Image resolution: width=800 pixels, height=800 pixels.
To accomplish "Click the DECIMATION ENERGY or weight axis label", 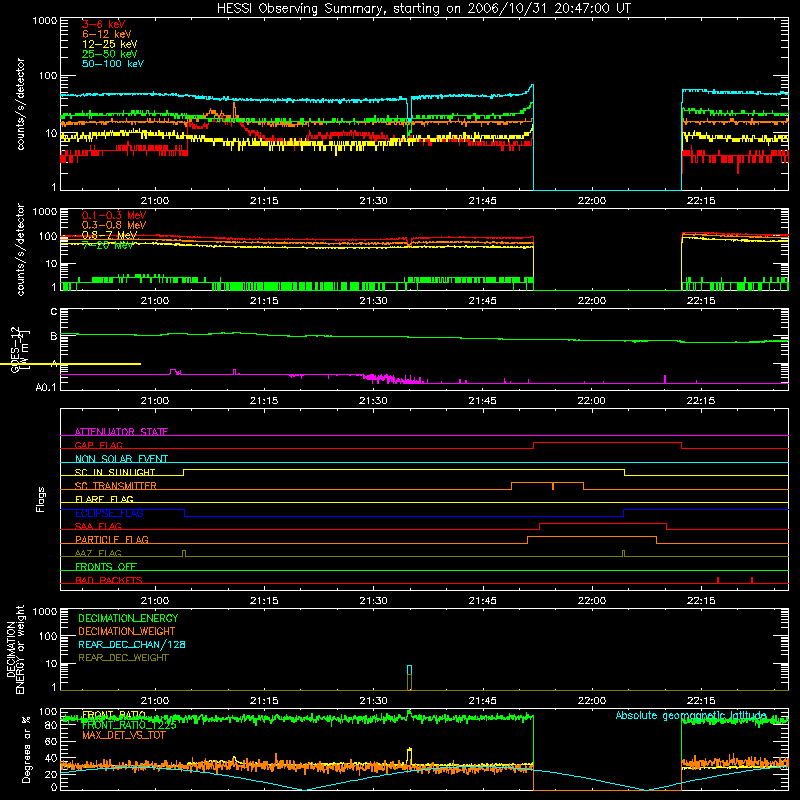I will [15, 650].
